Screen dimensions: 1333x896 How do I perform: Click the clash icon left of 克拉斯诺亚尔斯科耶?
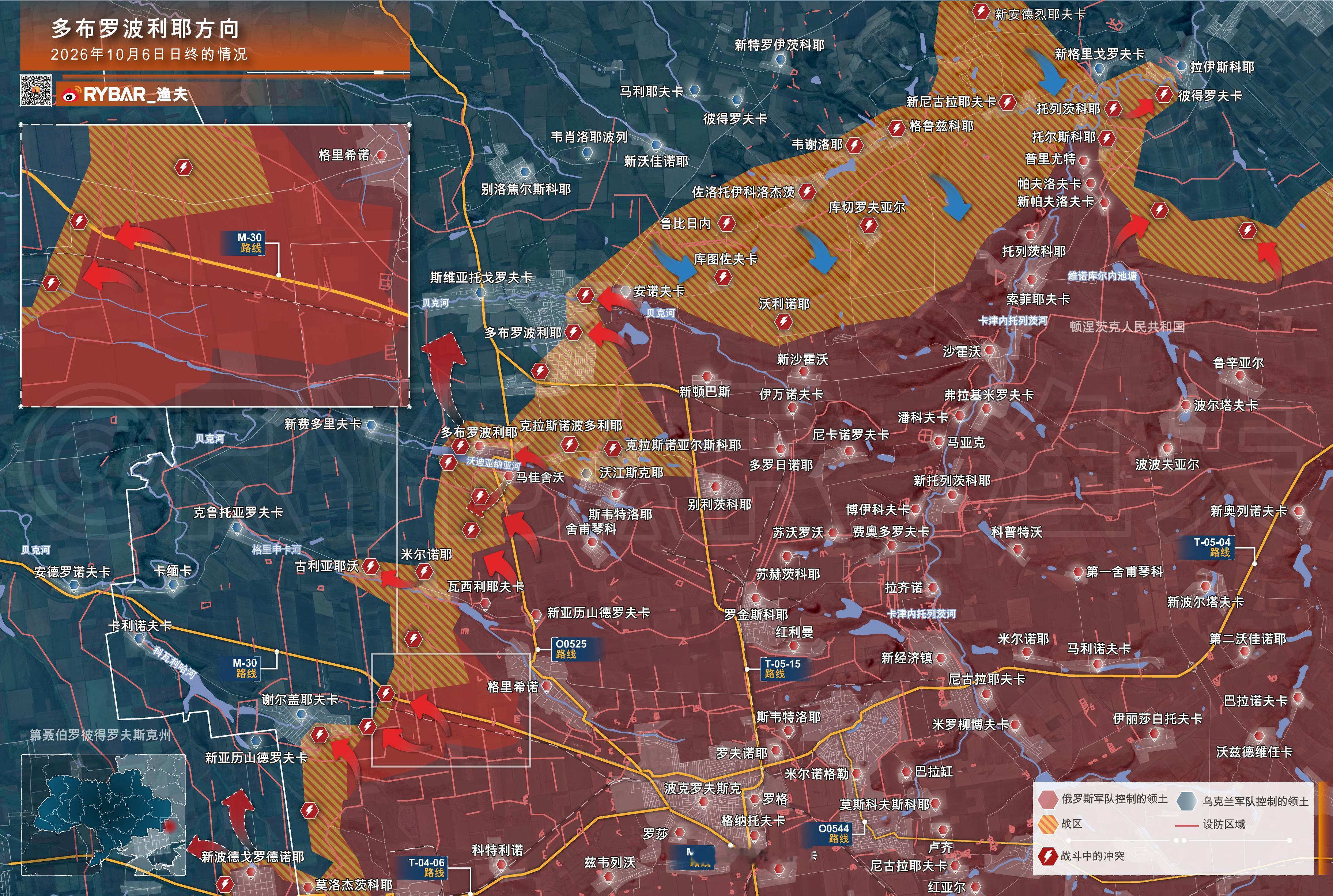point(613,448)
